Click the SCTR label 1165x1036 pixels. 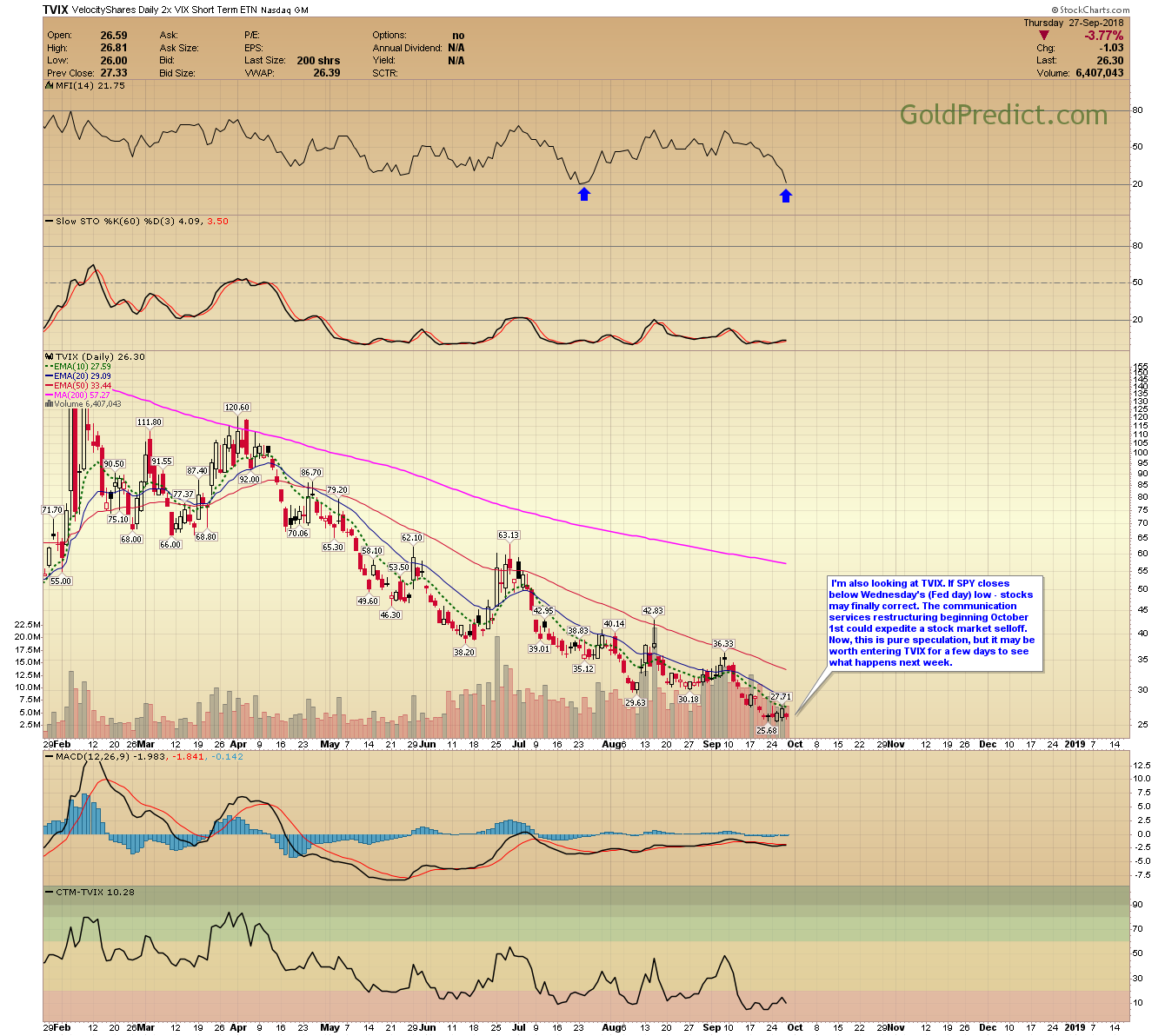(385, 73)
